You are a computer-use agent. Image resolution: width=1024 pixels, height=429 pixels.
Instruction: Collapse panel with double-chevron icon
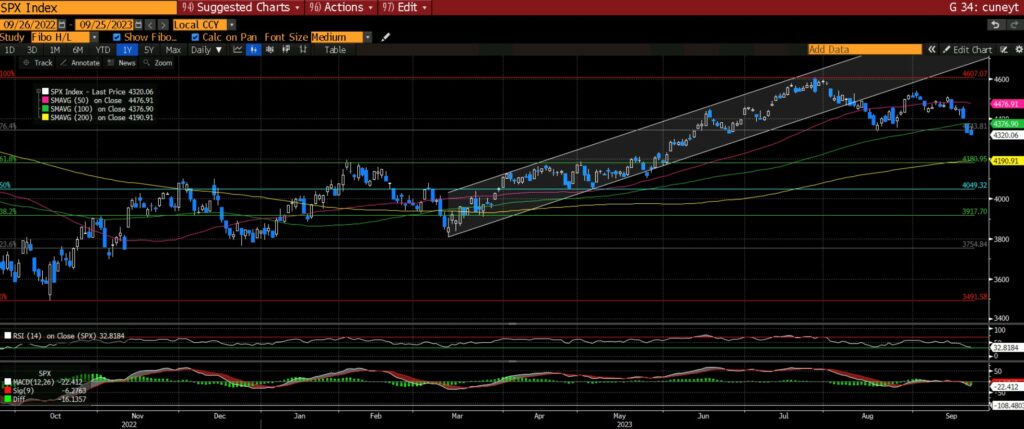(x=933, y=49)
